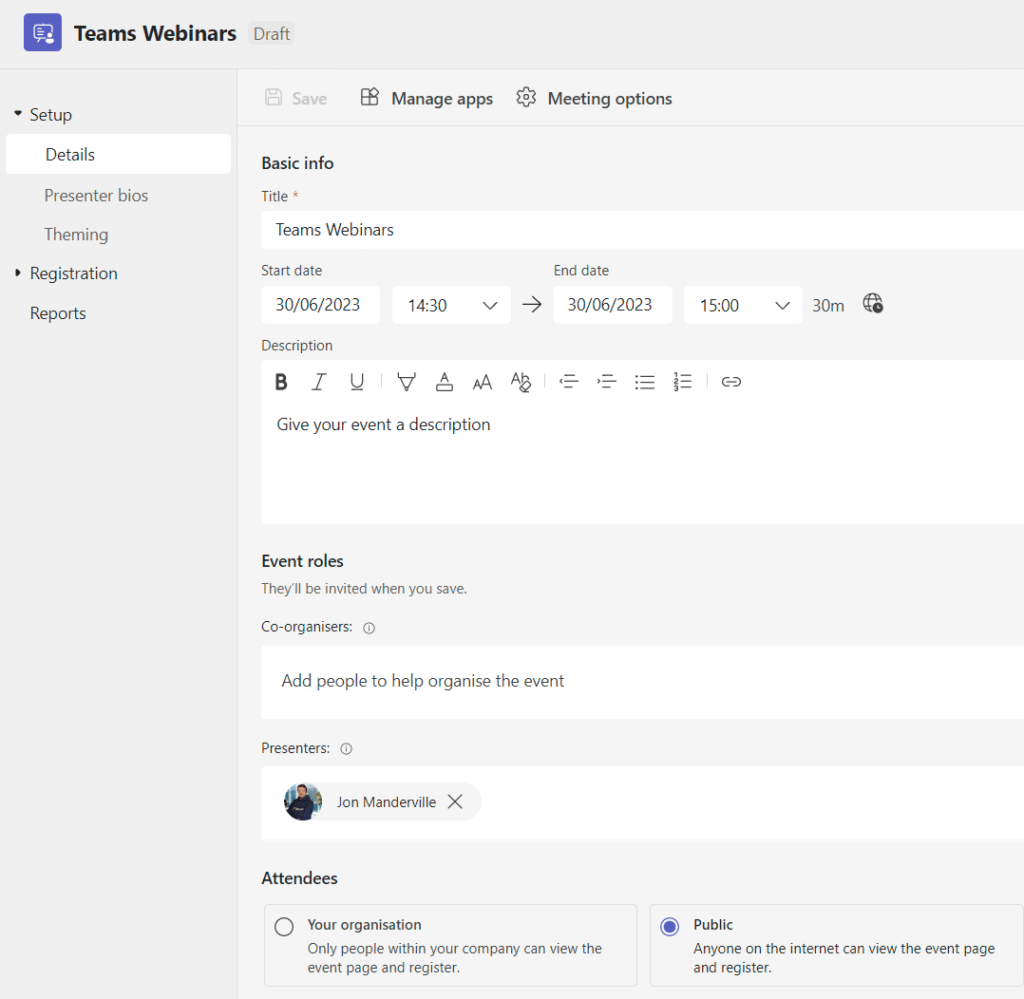Open the time zone globe icon

pyautogui.click(x=872, y=304)
